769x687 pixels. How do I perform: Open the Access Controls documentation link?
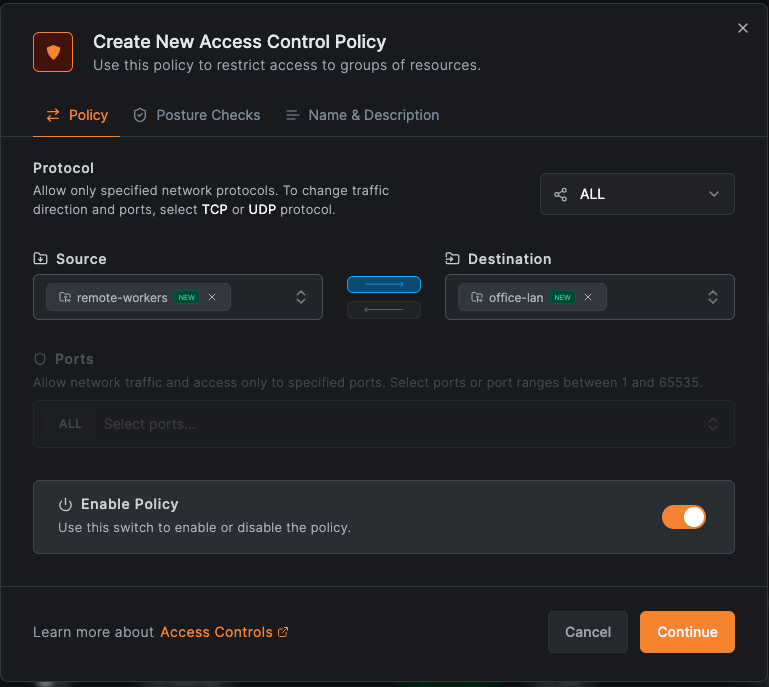click(216, 632)
